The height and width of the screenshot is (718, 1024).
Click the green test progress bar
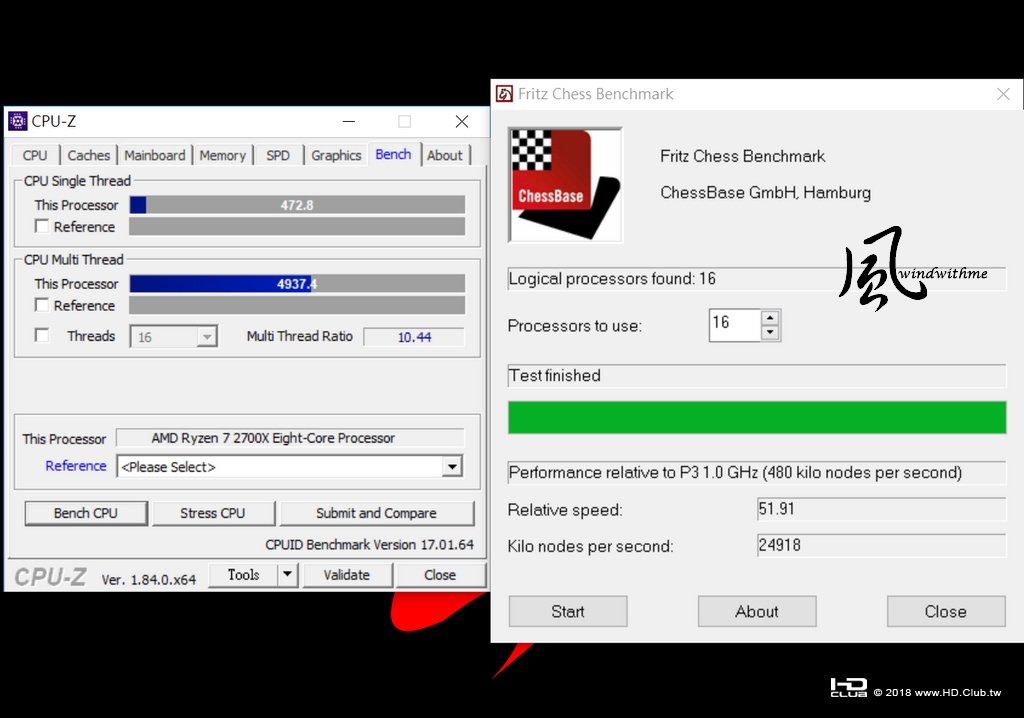coord(757,417)
